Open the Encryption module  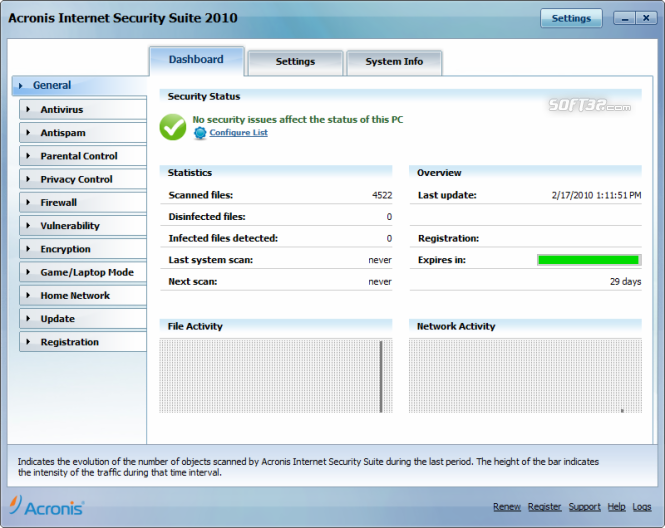point(83,249)
